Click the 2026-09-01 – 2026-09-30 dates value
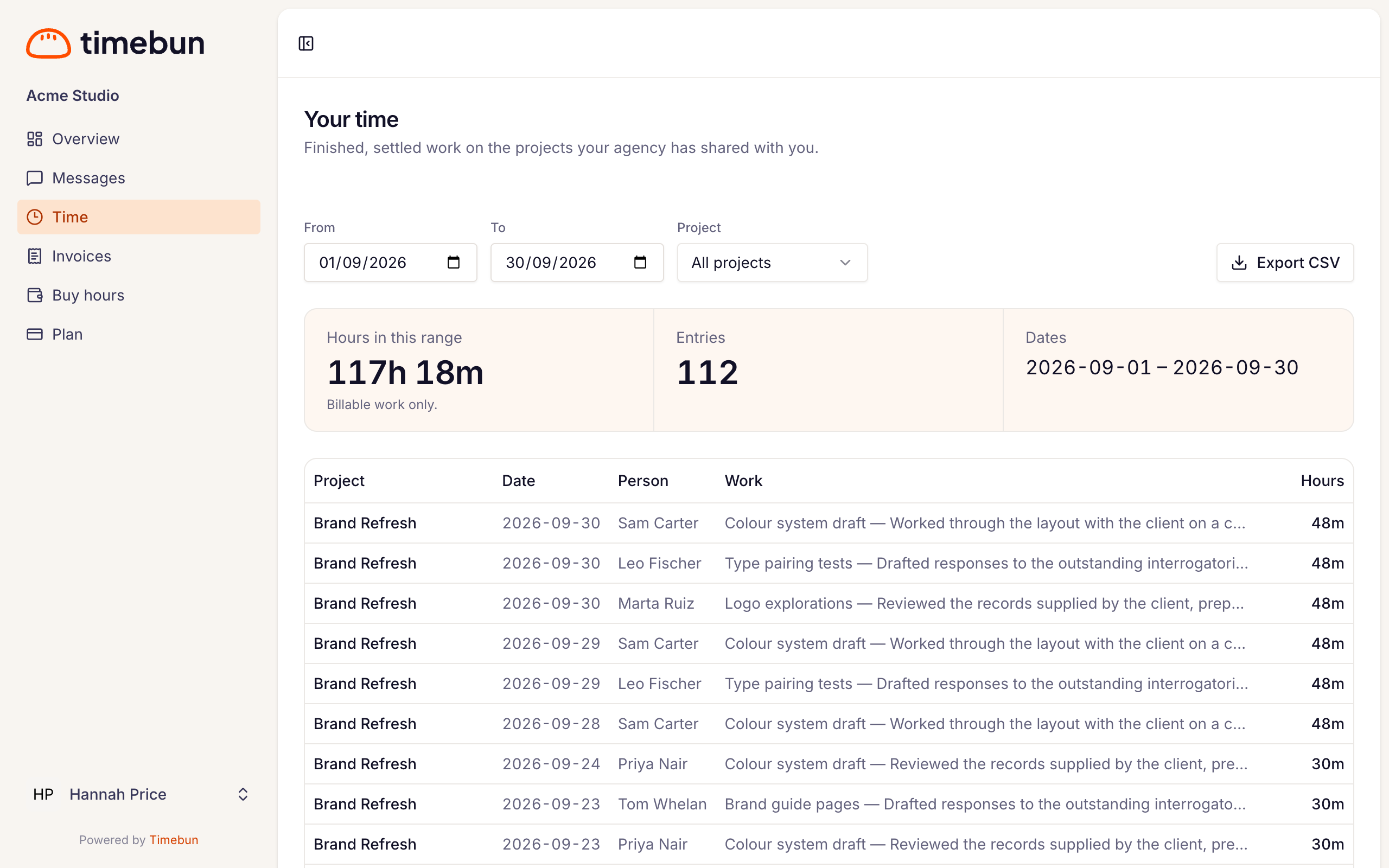This screenshot has width=1389, height=868. pyautogui.click(x=1162, y=367)
